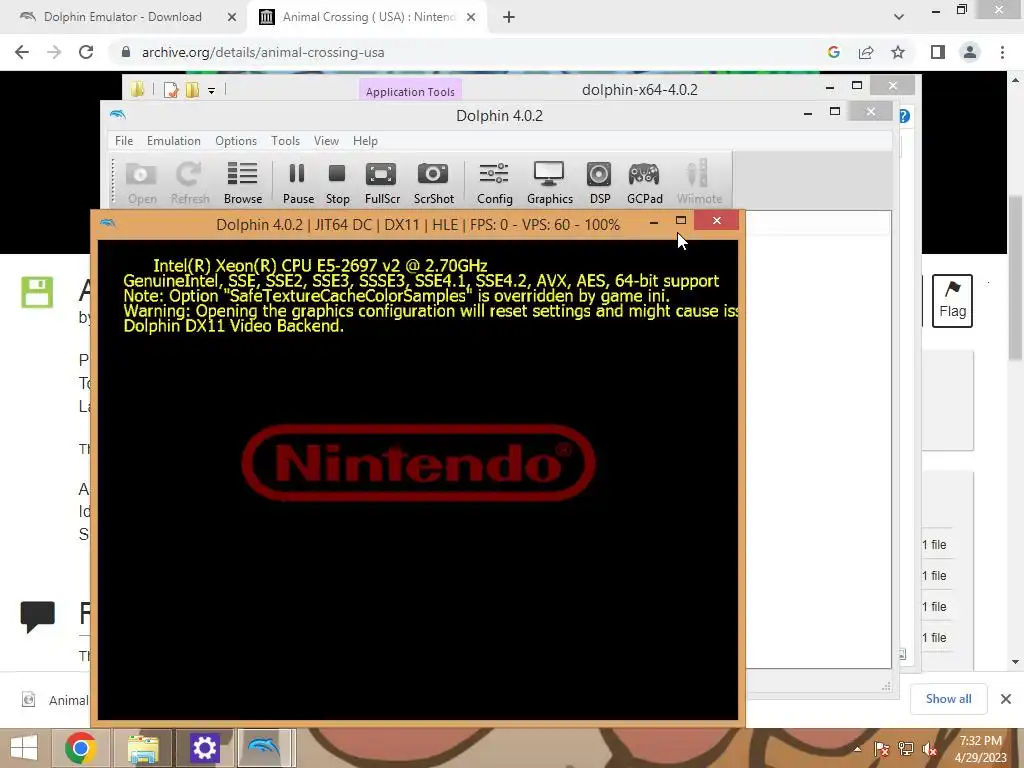This screenshot has width=1024, height=768.
Task: Stop the running game
Action: tap(338, 183)
